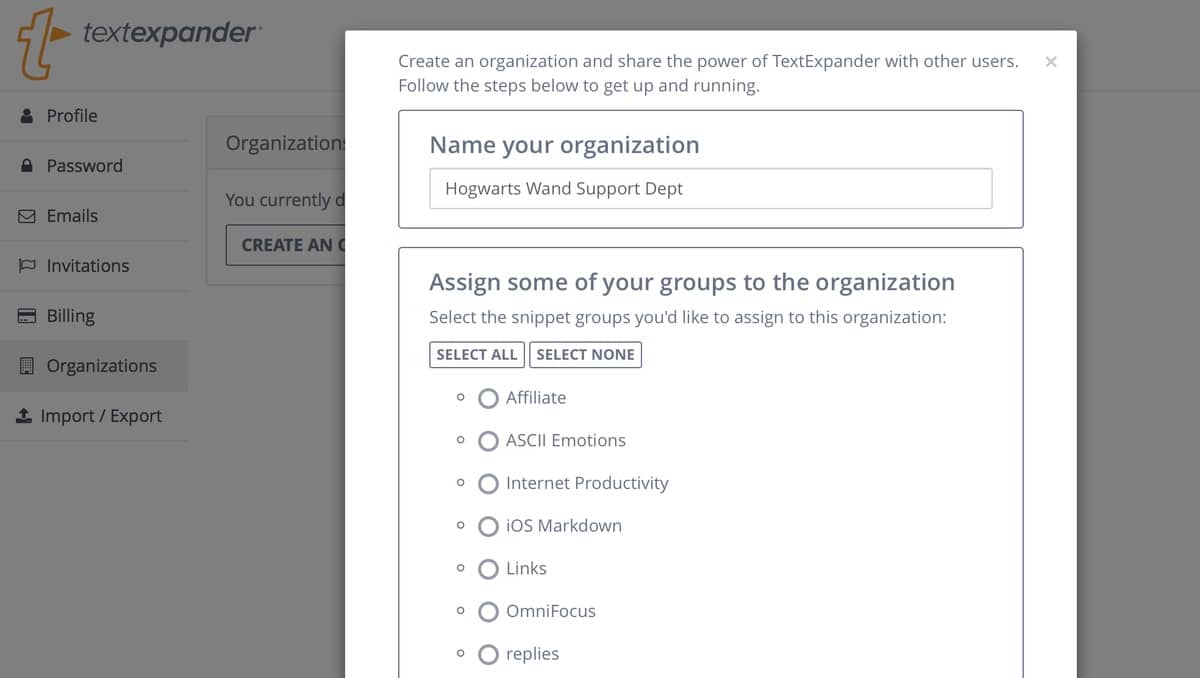
Task: Select the ASCII Emotions group
Action: pyautogui.click(x=488, y=441)
